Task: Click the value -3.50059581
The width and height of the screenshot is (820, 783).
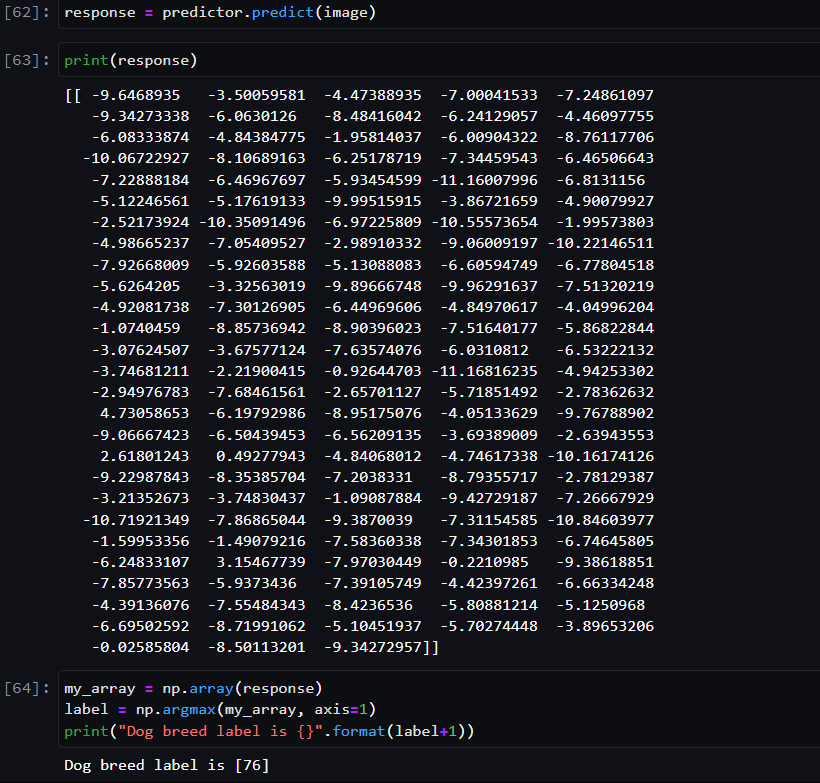Action: point(256,95)
